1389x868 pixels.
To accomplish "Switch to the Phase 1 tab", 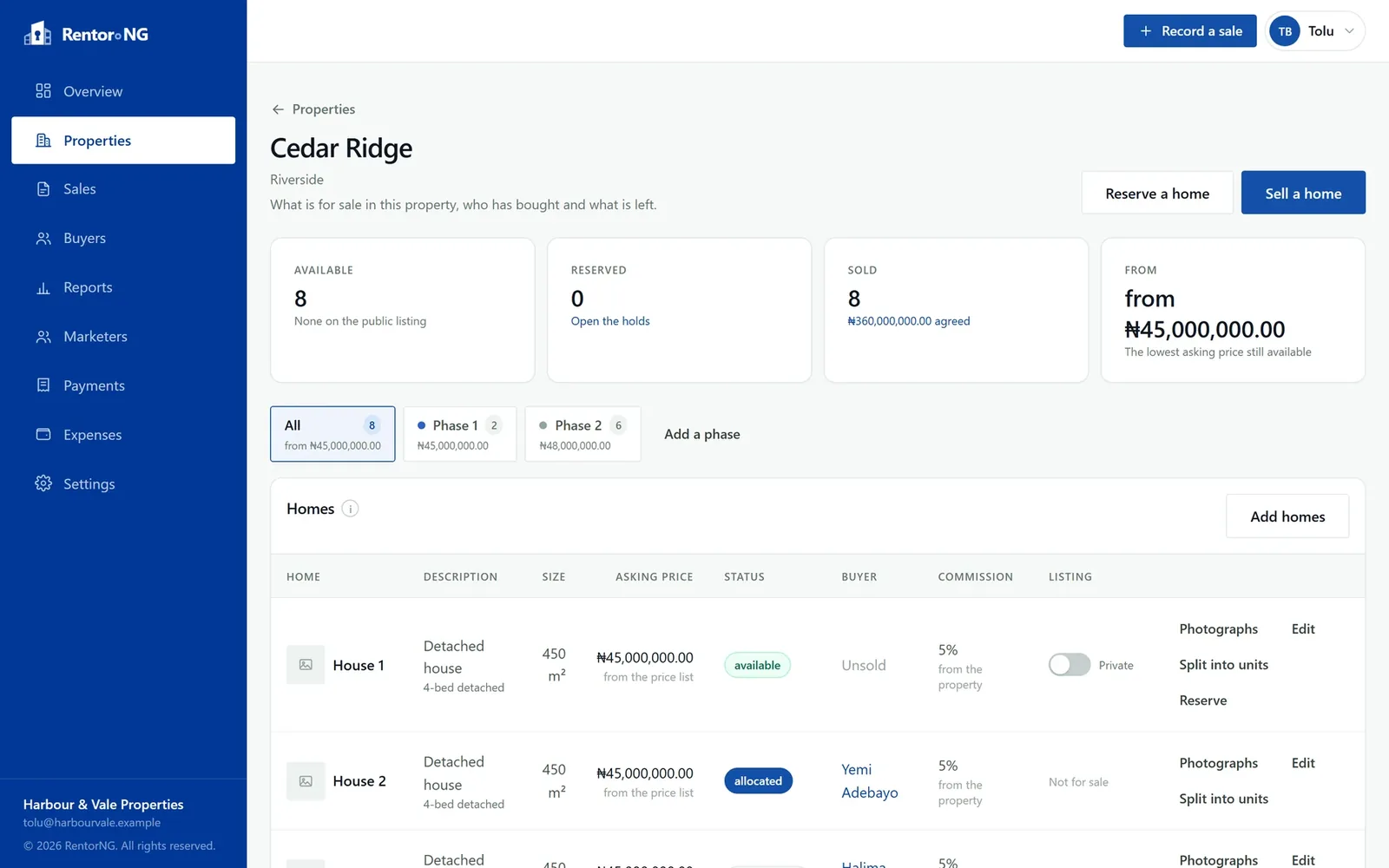I will (x=460, y=434).
